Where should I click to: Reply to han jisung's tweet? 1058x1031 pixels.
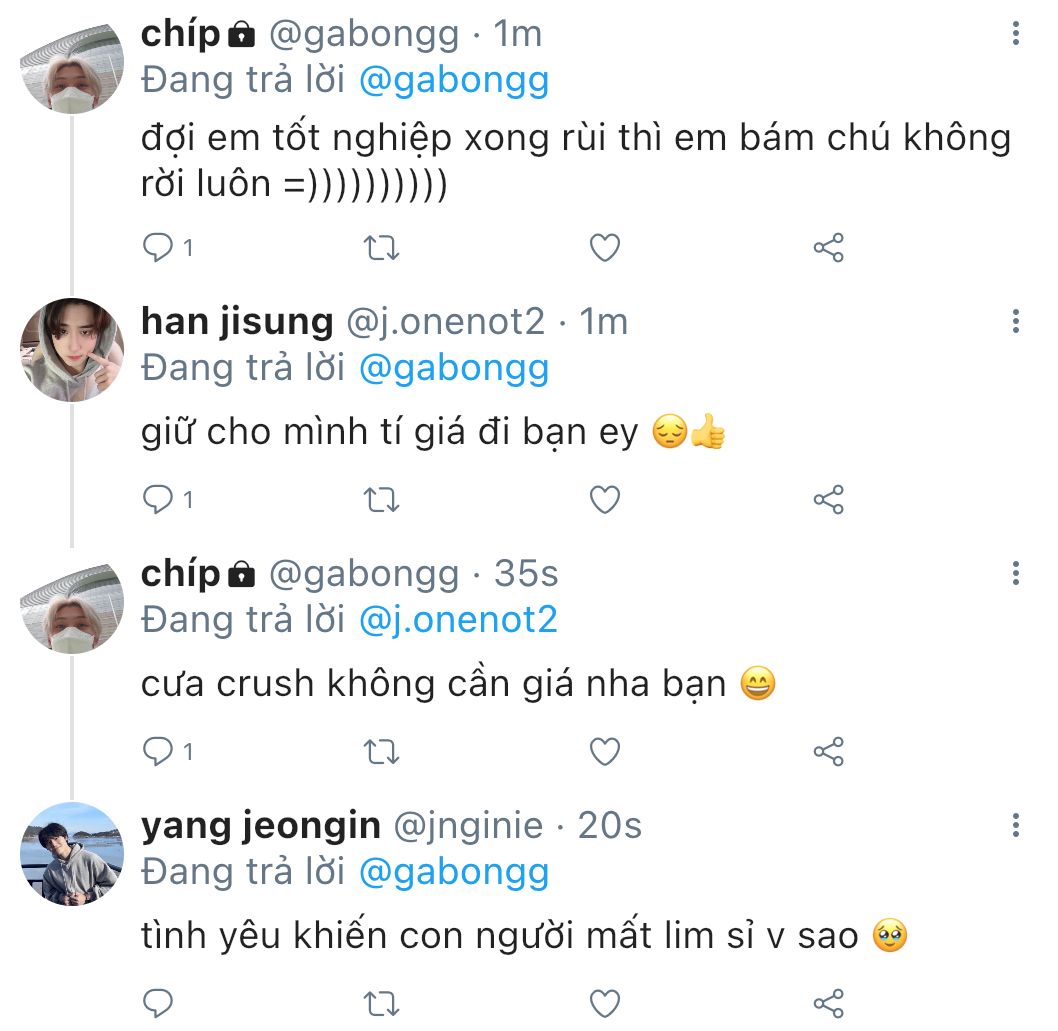click(x=158, y=498)
